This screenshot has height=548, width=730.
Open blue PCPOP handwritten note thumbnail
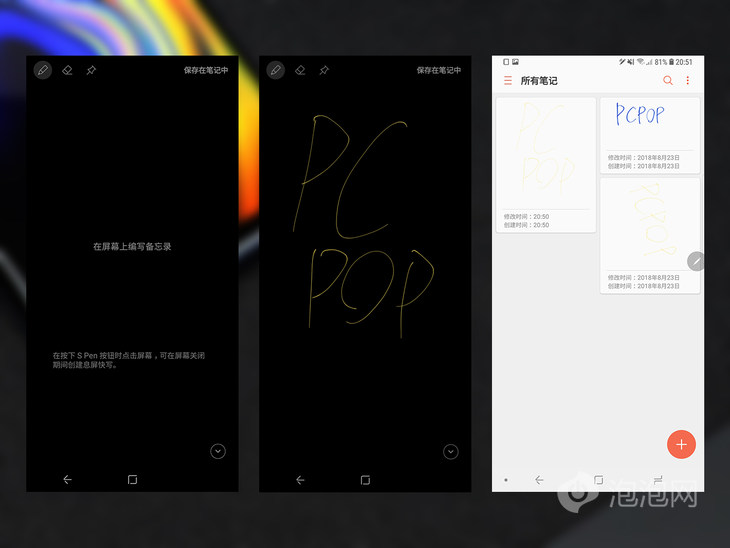(x=650, y=135)
